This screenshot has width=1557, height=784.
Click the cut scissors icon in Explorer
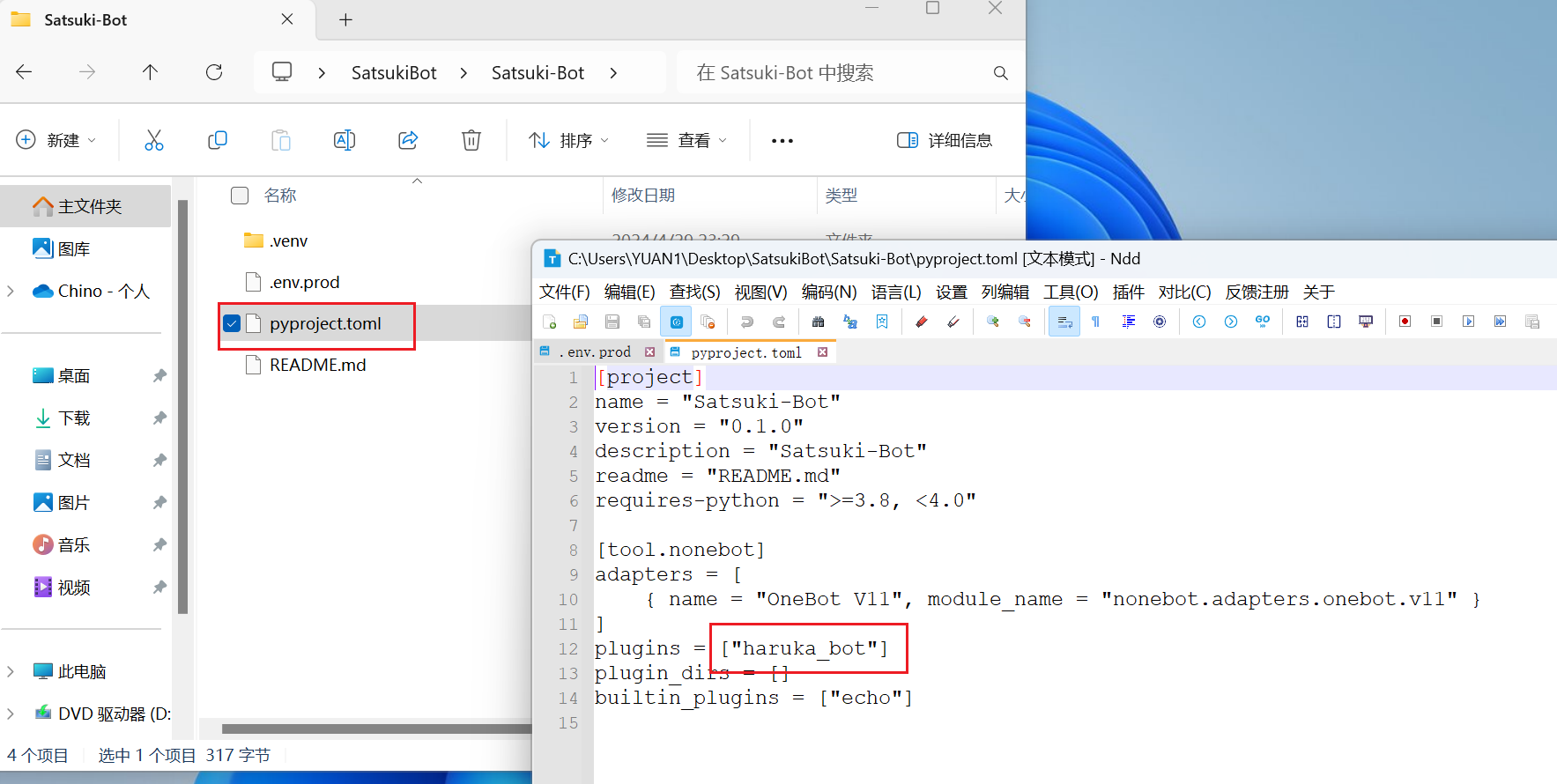[x=154, y=140]
